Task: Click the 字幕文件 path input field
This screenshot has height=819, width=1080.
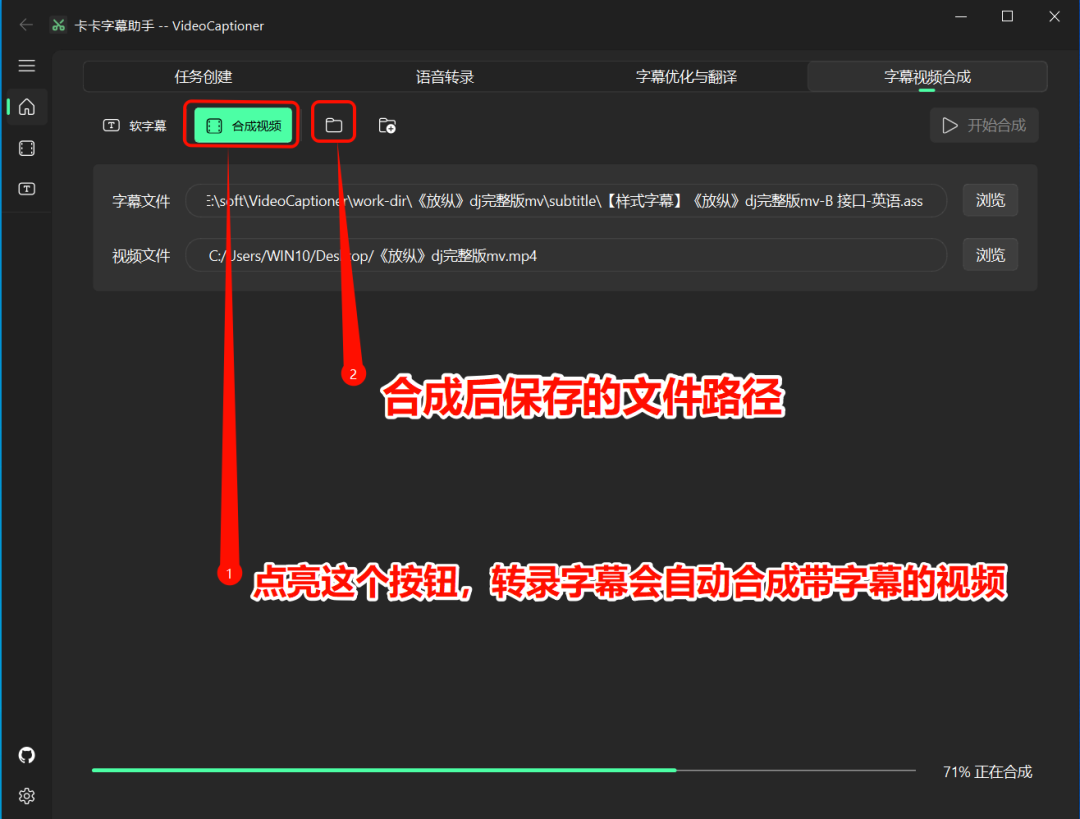Action: tap(565, 200)
